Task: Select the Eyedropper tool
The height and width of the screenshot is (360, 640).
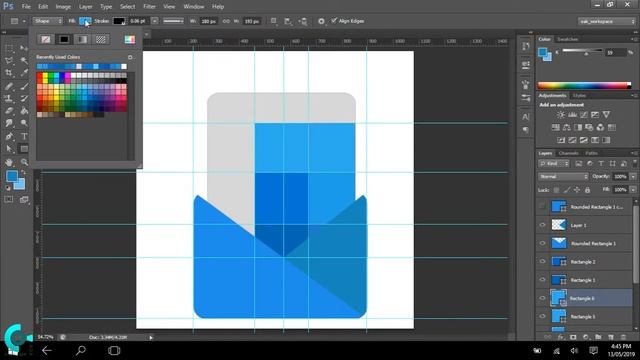Action: coord(24,73)
